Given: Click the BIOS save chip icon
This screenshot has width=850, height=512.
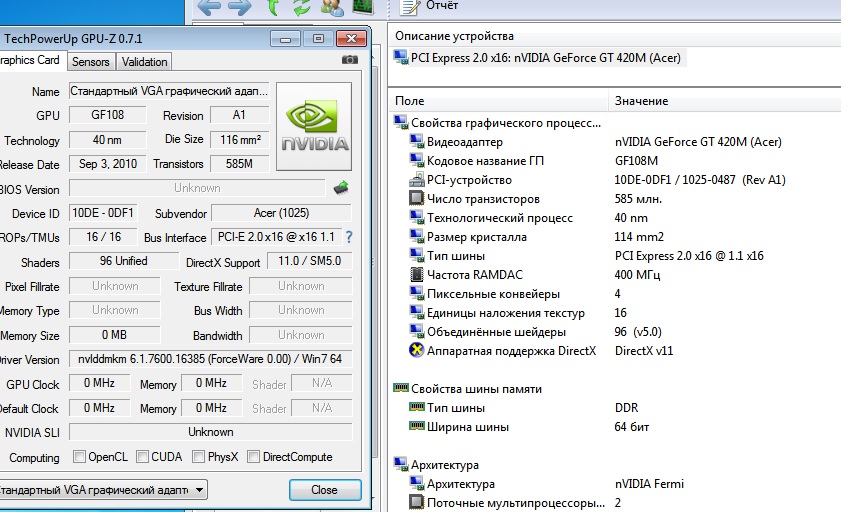Looking at the screenshot, I should point(341,187).
